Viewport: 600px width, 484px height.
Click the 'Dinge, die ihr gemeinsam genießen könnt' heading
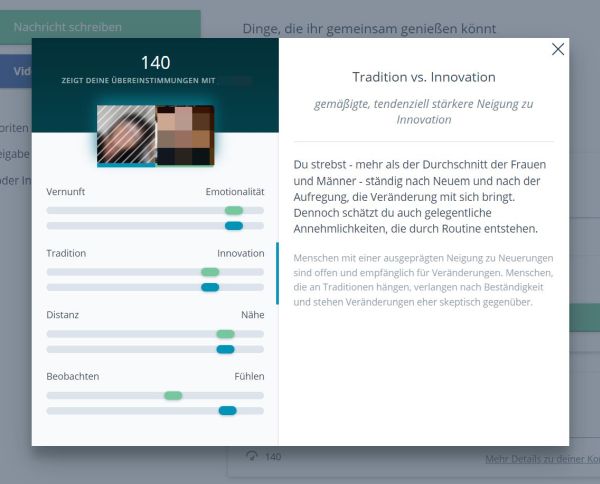tap(369, 29)
